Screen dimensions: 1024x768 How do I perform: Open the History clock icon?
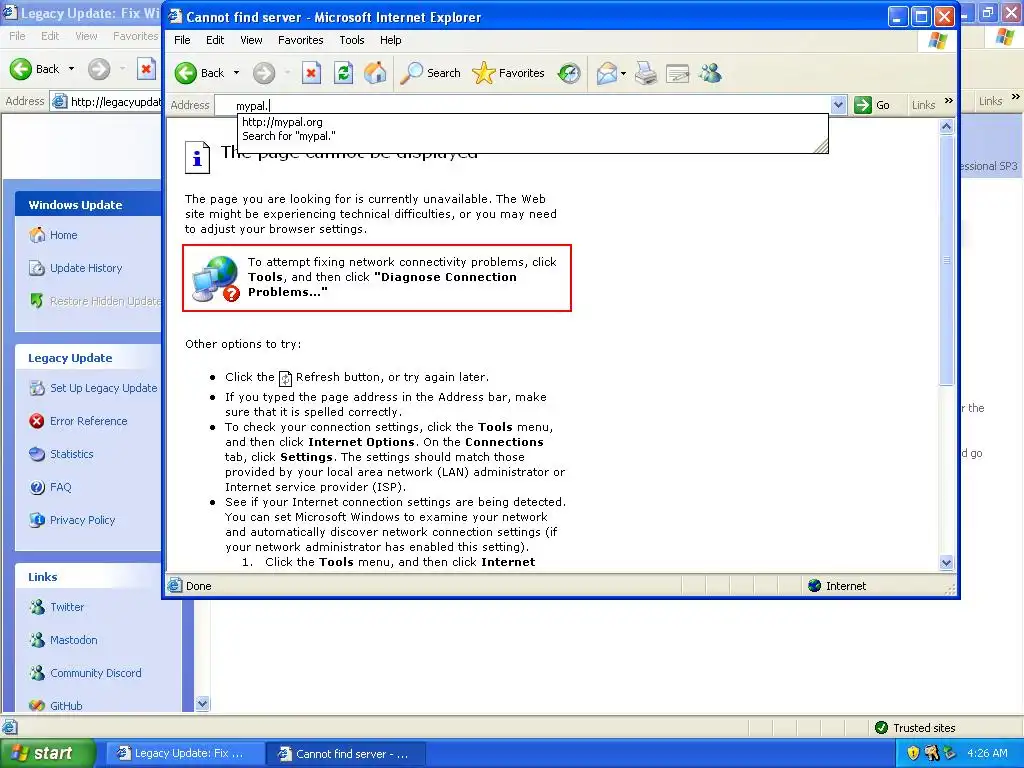point(569,73)
